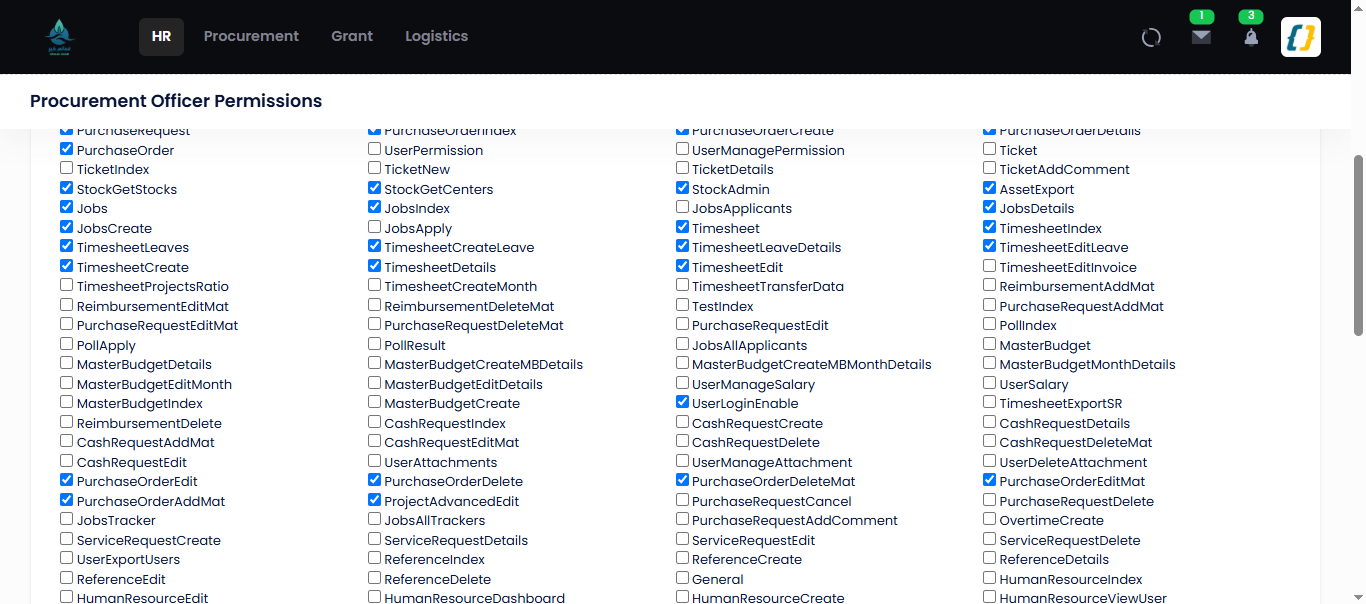Disable the PurchaseOrderDeleteMat checkbox
Viewport: 1366px width, 604px height.
pyautogui.click(x=683, y=480)
